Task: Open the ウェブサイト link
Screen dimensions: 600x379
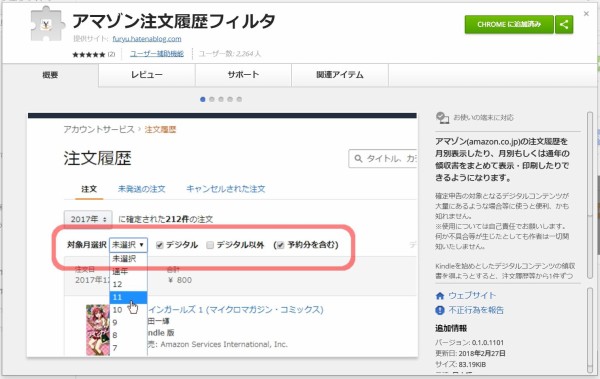Action: pyautogui.click(x=472, y=296)
